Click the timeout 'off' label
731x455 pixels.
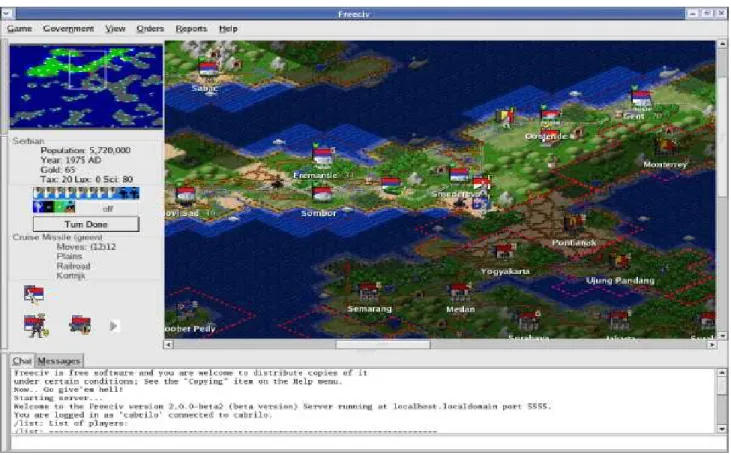tap(108, 209)
